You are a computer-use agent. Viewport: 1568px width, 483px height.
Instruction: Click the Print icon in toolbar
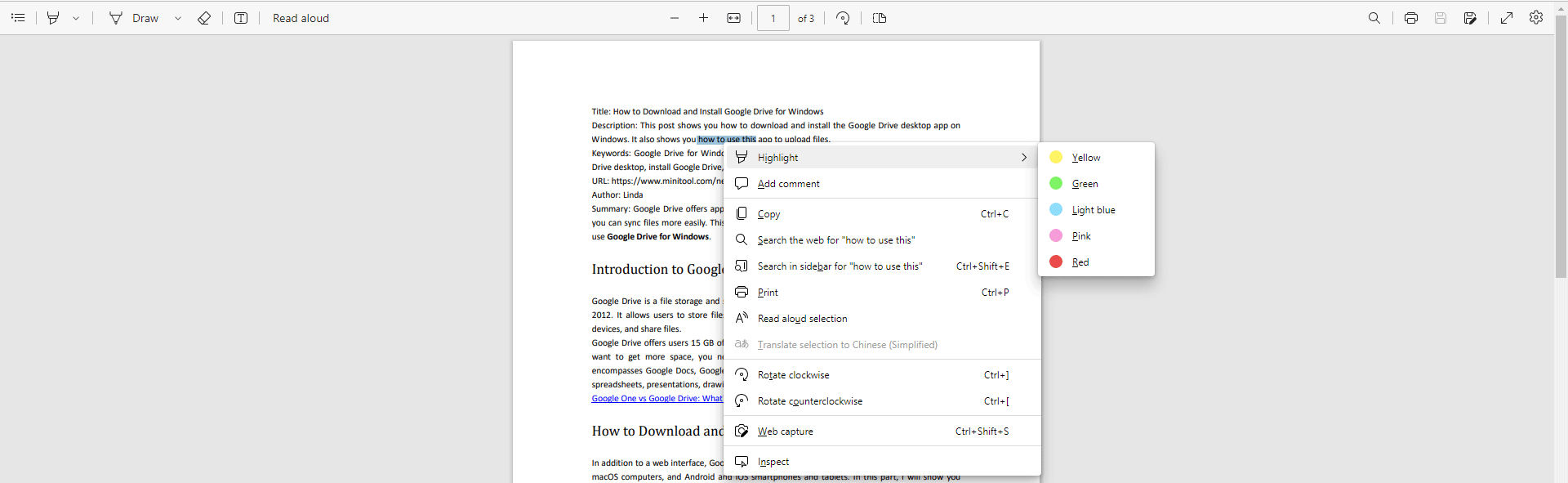click(x=1411, y=18)
